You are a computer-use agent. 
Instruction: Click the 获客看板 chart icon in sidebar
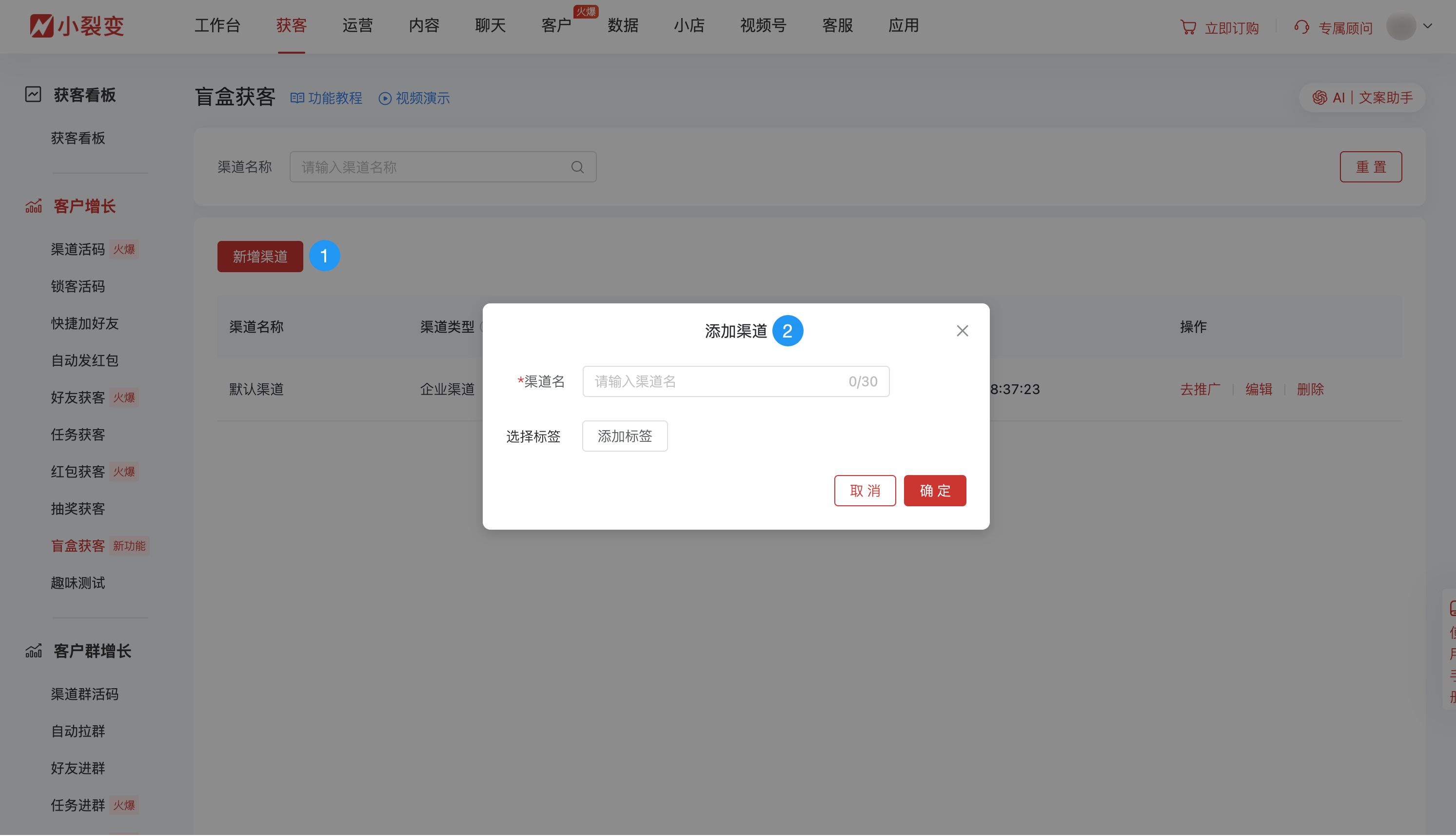pos(33,94)
